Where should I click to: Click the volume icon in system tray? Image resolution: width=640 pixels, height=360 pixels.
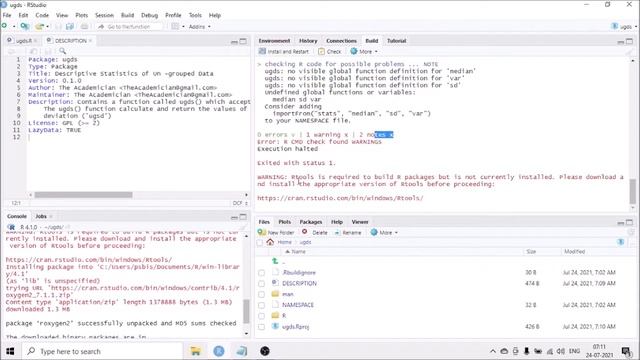click(561, 351)
